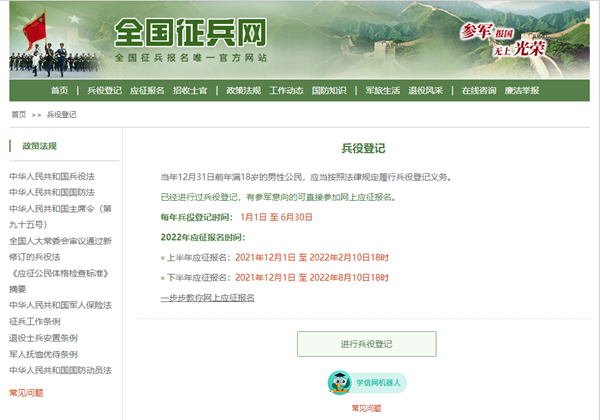Open 退役士兵安置条例 sidebar link
The height and width of the screenshot is (420, 600).
click(x=43, y=338)
